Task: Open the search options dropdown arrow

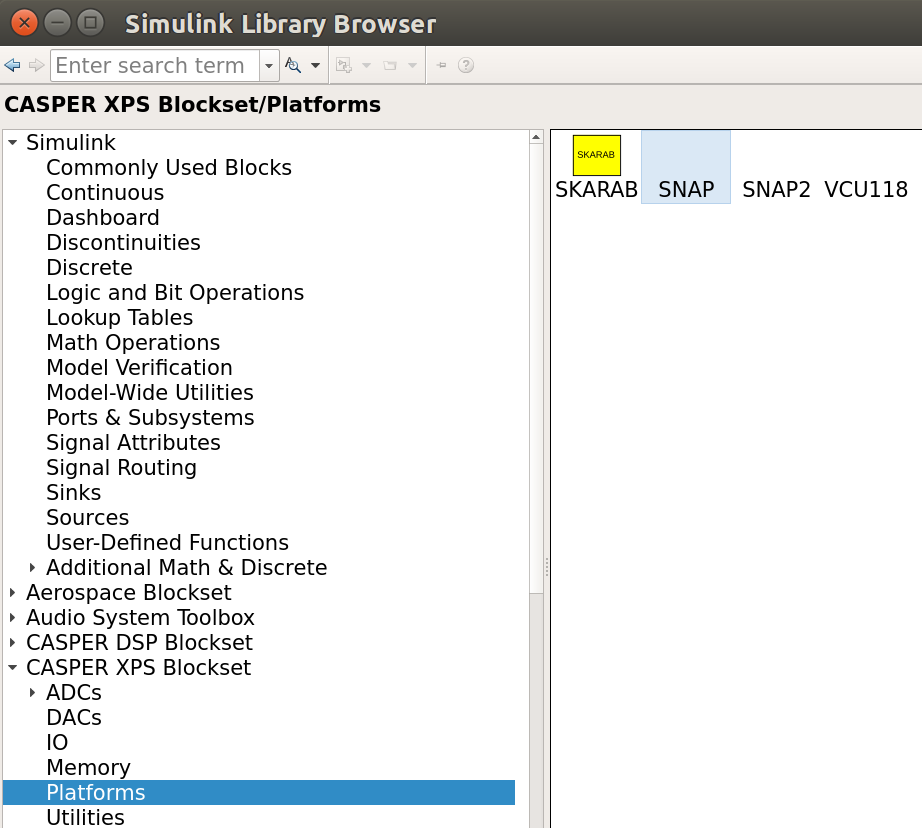Action: click(315, 65)
